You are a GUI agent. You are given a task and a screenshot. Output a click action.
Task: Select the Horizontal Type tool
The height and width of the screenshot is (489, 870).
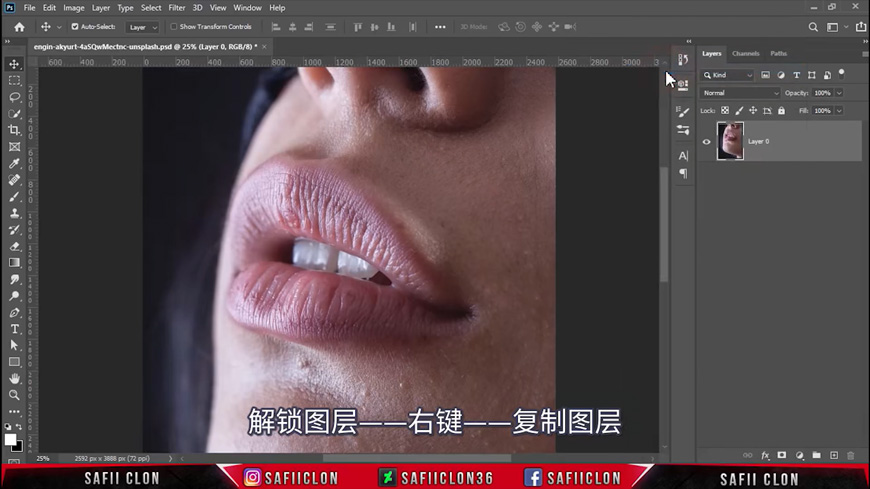click(x=14, y=329)
